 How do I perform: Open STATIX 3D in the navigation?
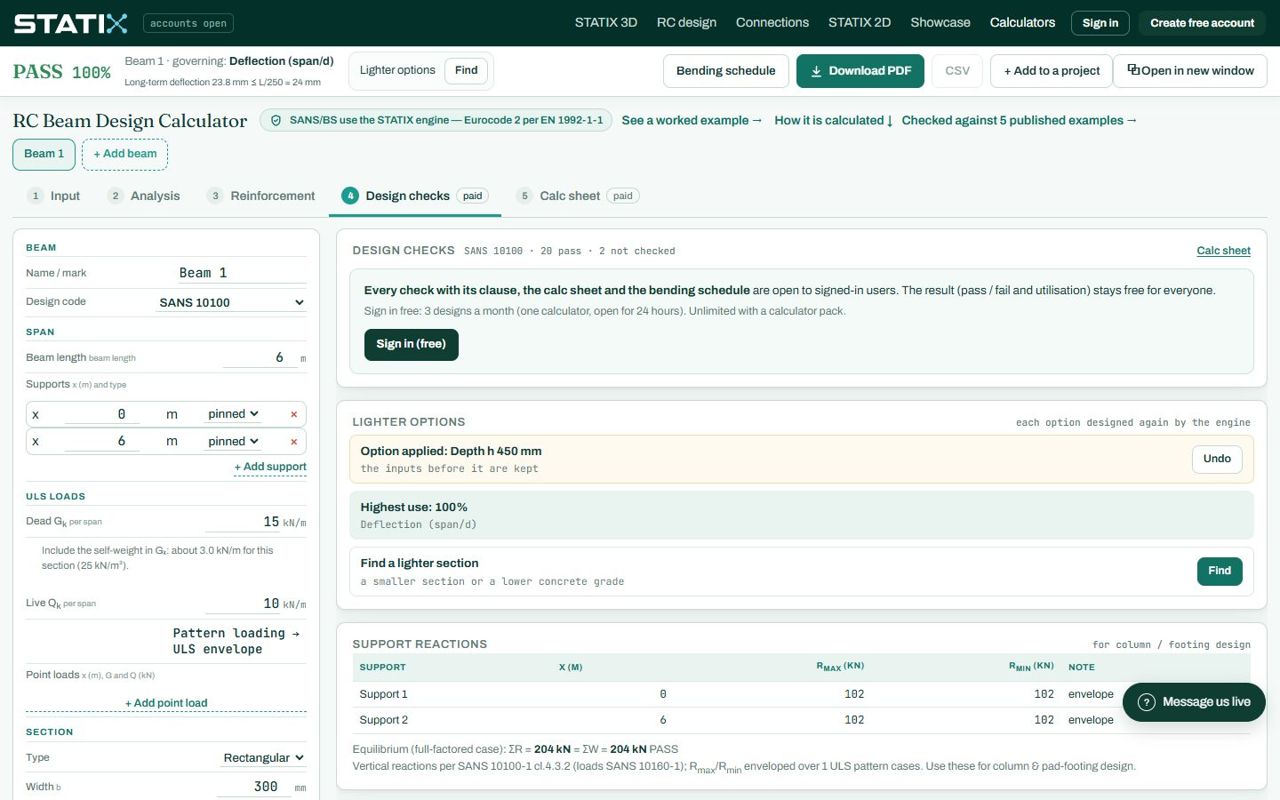coord(606,23)
